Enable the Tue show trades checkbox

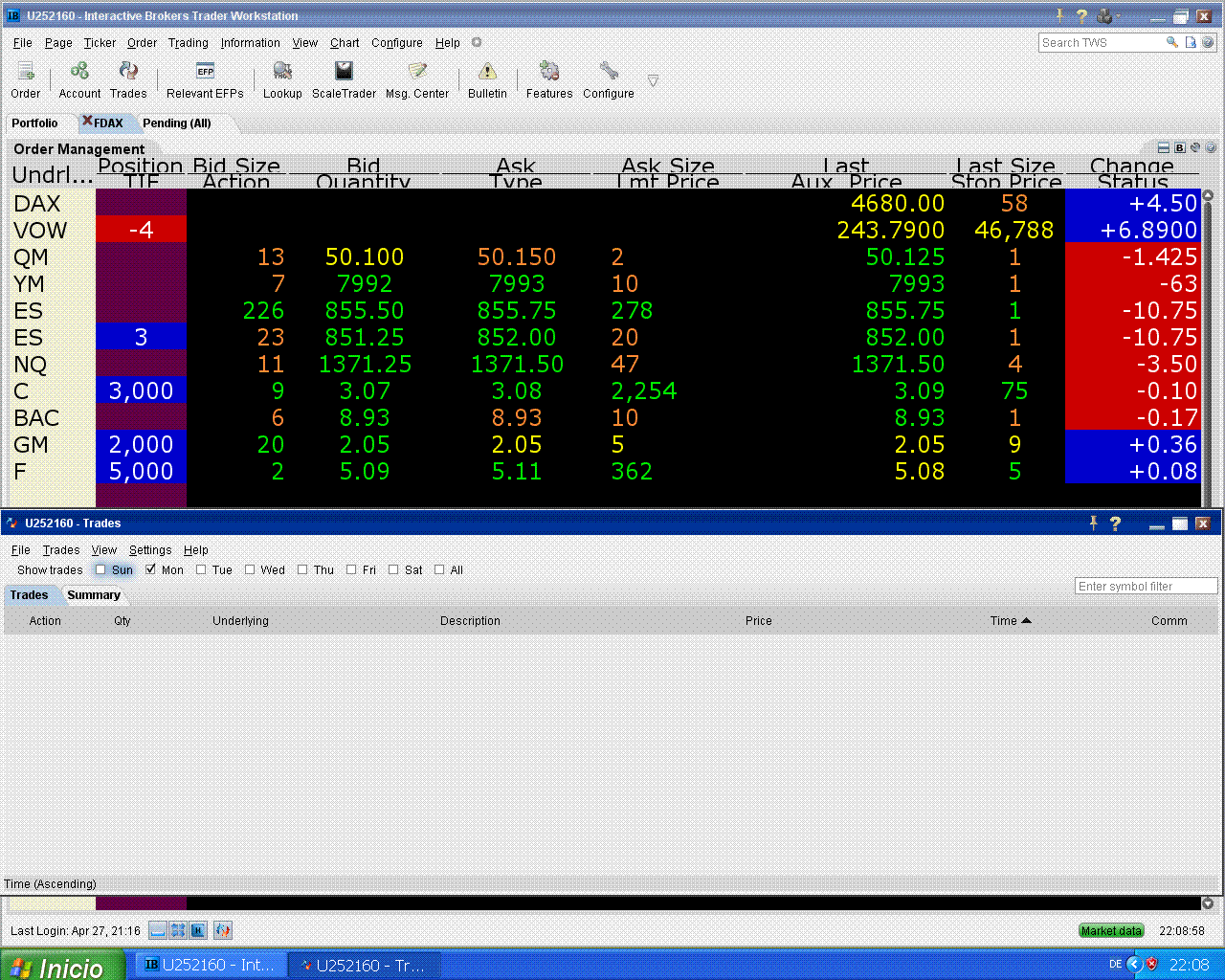click(201, 569)
